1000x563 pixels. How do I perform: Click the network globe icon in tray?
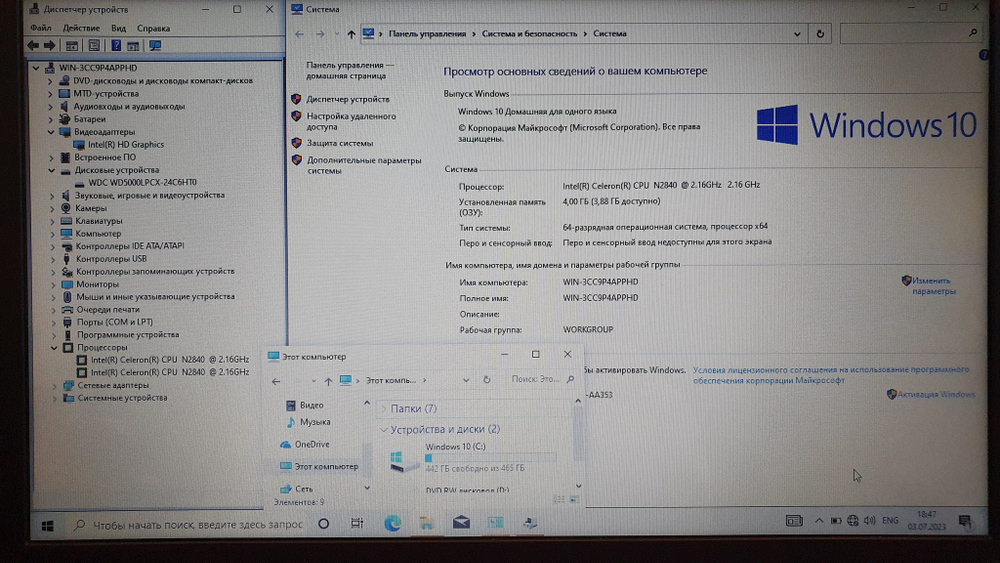853,520
